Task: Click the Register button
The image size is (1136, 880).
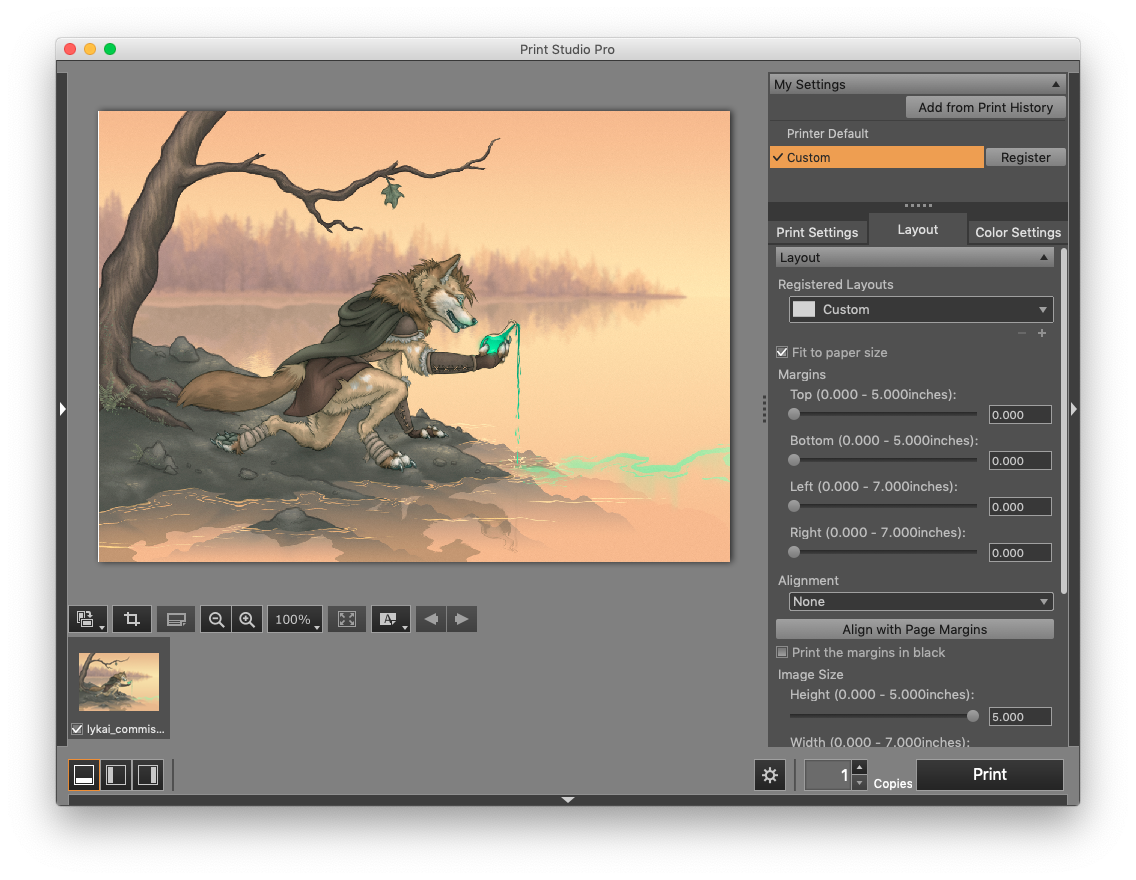Action: click(1025, 157)
